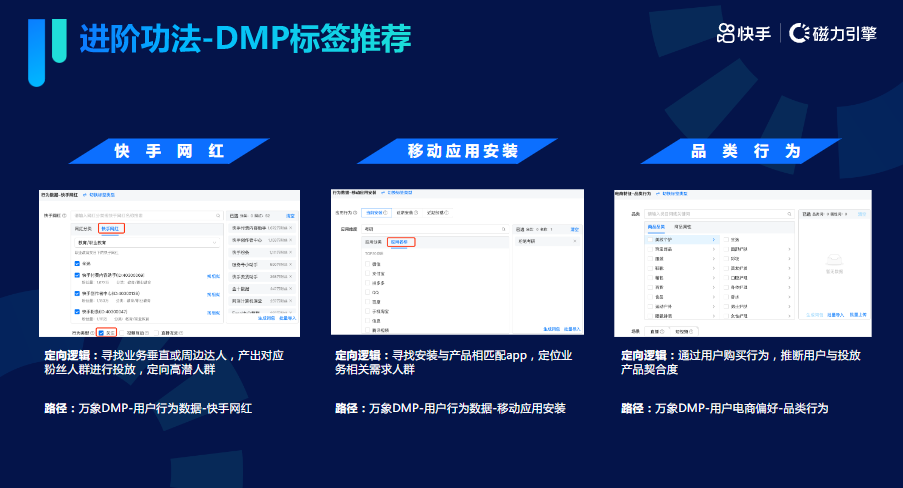Tick the 拼多多 app checkbox
Viewport: 903px width, 488px height.
click(367, 283)
